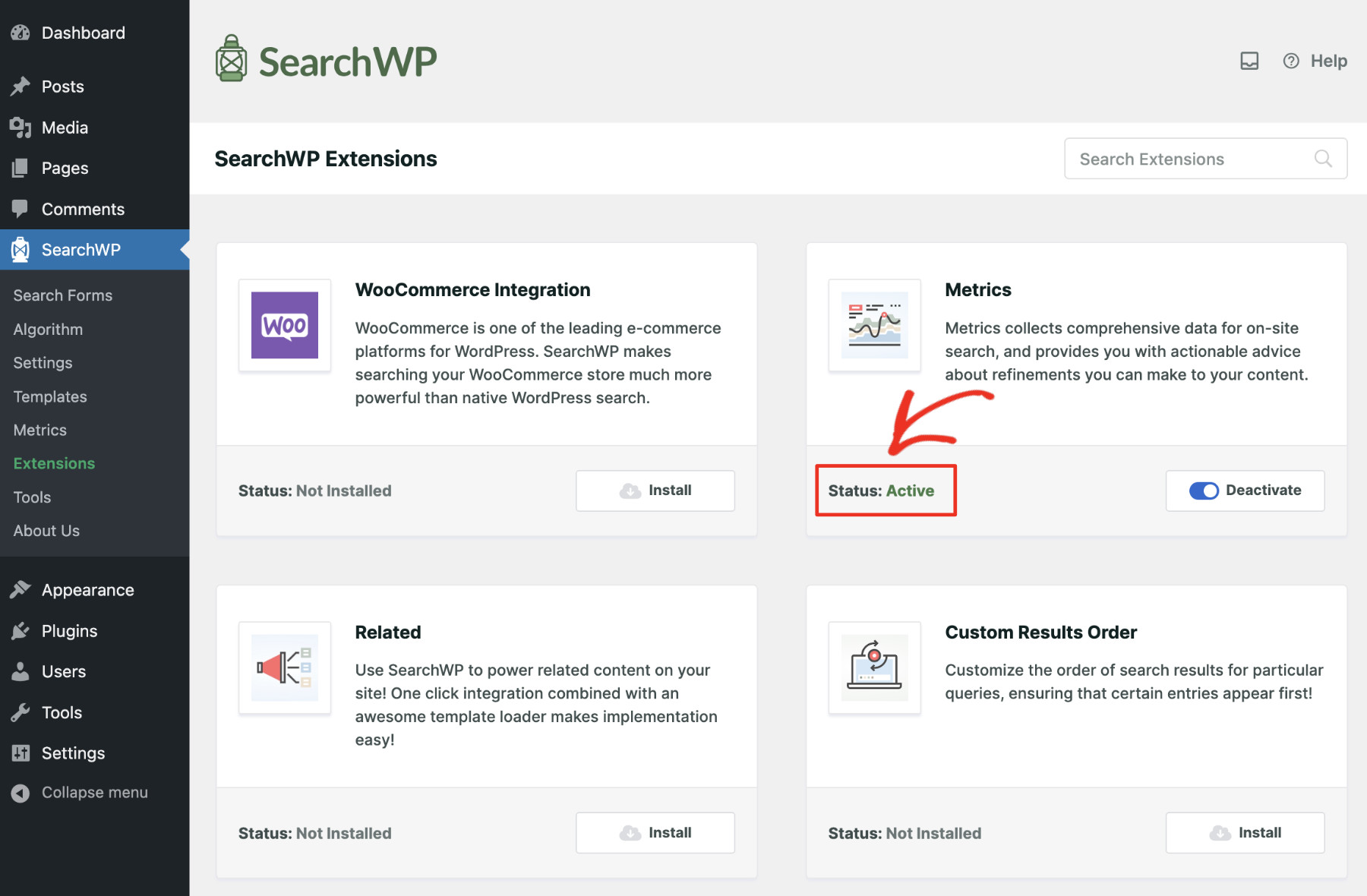Click the Plugins plug icon
Screen dimensions: 1367x896
[x=21, y=631]
